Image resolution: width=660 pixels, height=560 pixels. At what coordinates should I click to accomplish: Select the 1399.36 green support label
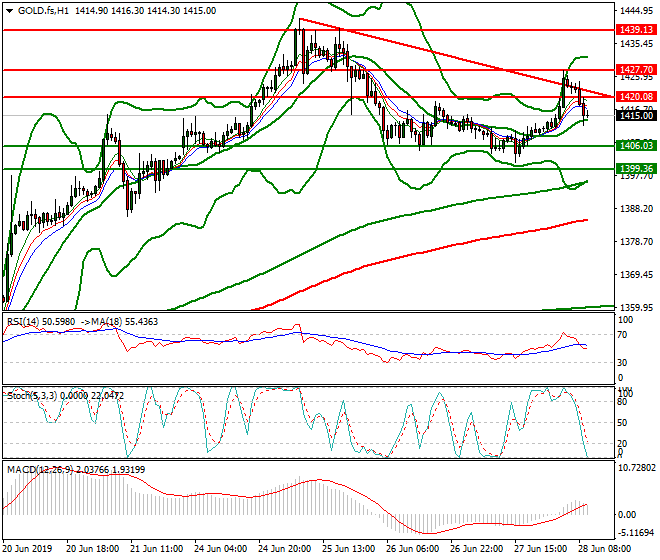[x=636, y=169]
